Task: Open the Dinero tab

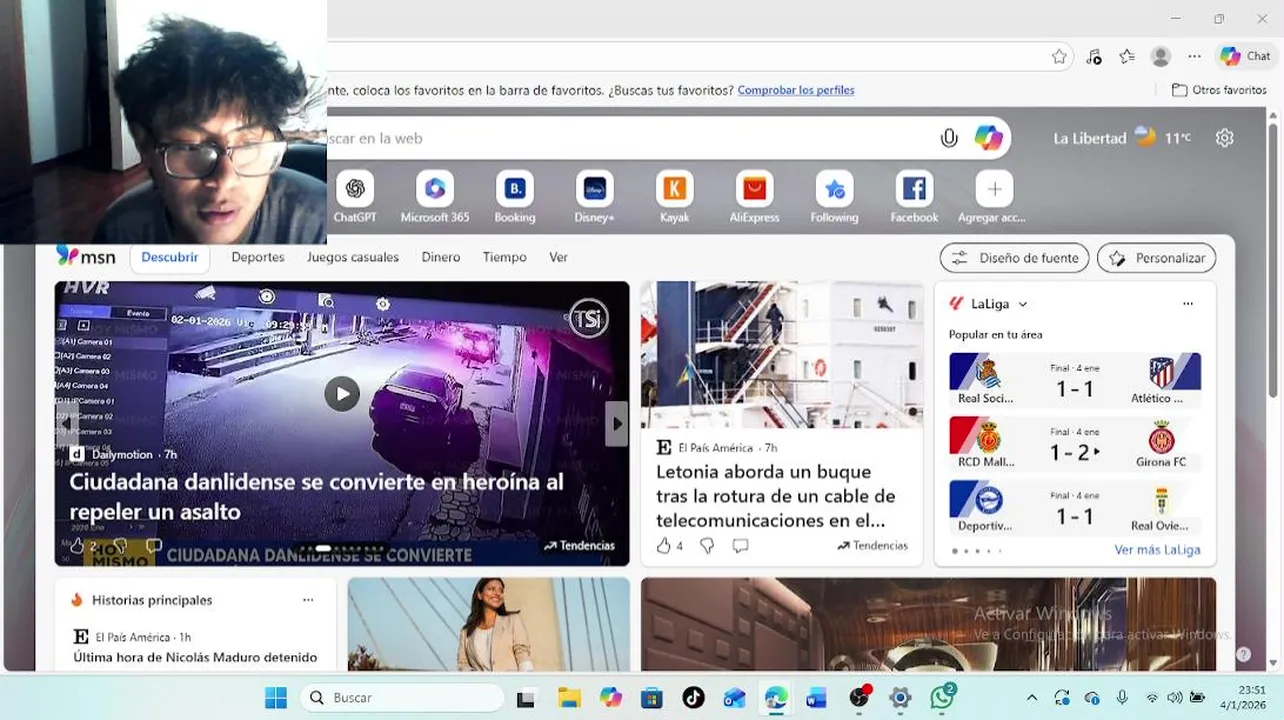Action: [441, 257]
